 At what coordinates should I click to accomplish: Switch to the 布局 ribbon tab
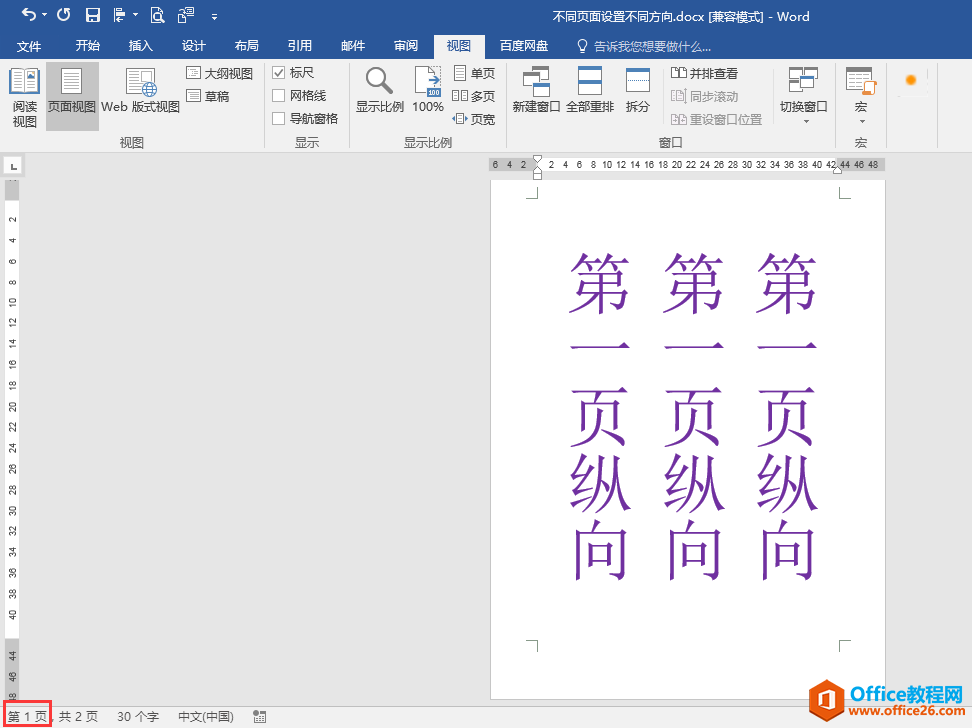(x=246, y=46)
